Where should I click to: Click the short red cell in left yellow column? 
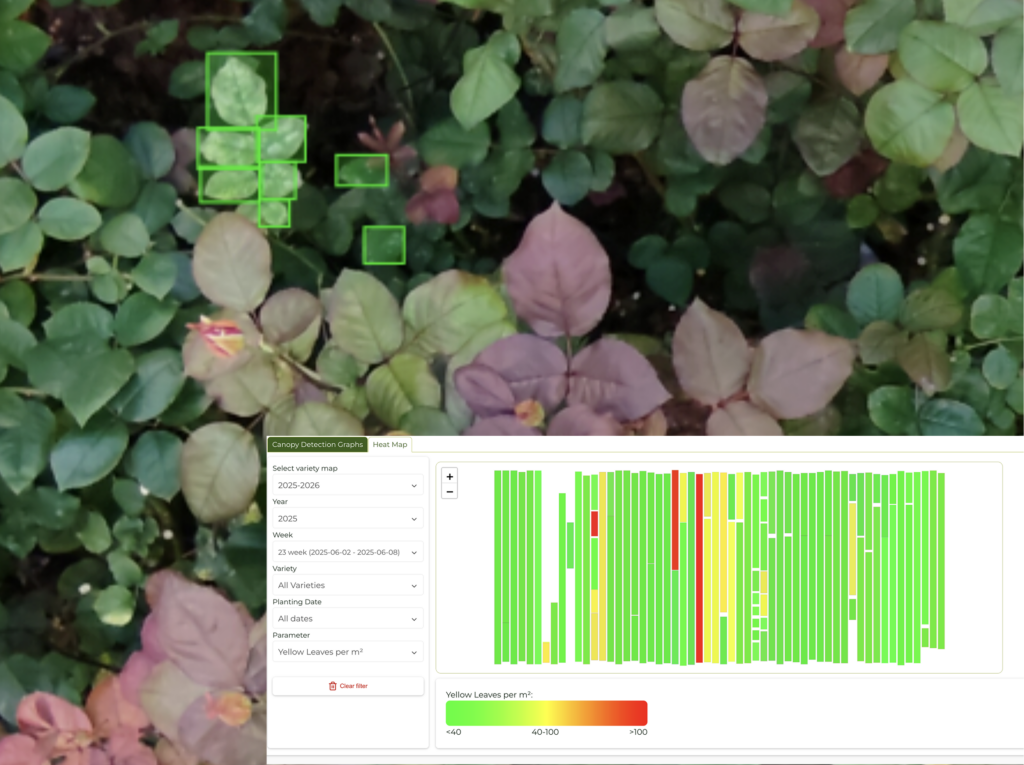(595, 524)
